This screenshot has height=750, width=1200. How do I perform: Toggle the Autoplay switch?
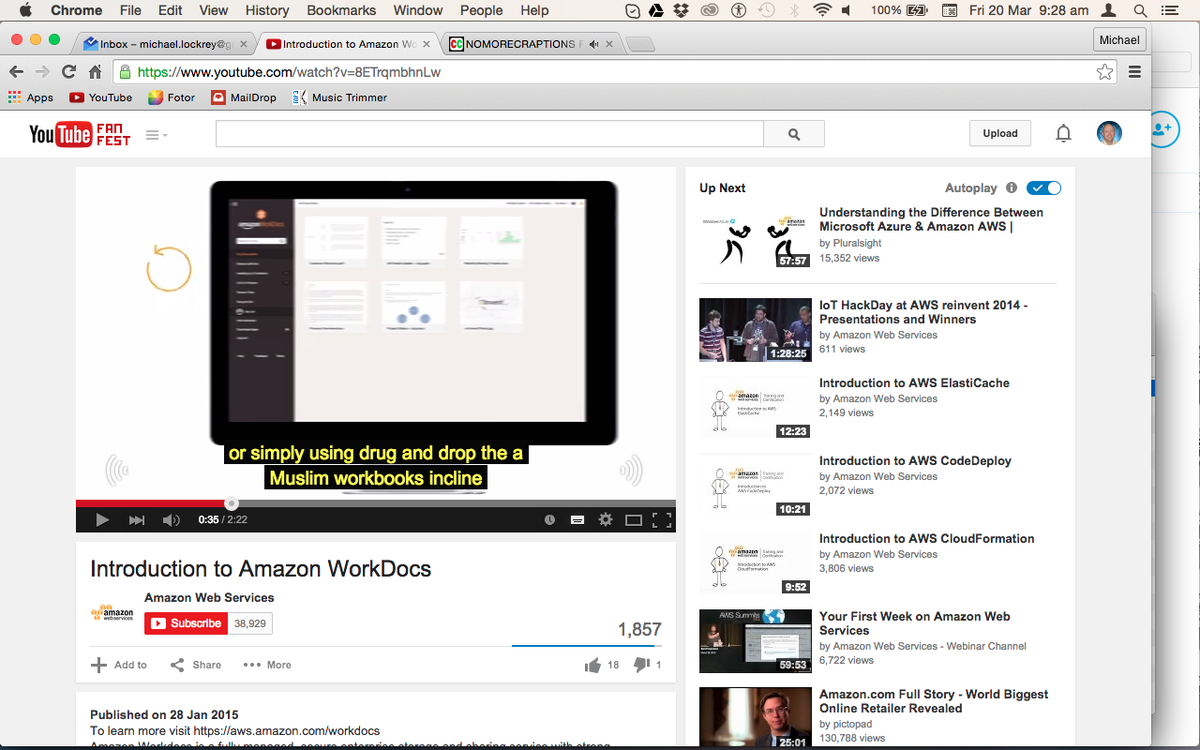(x=1044, y=188)
